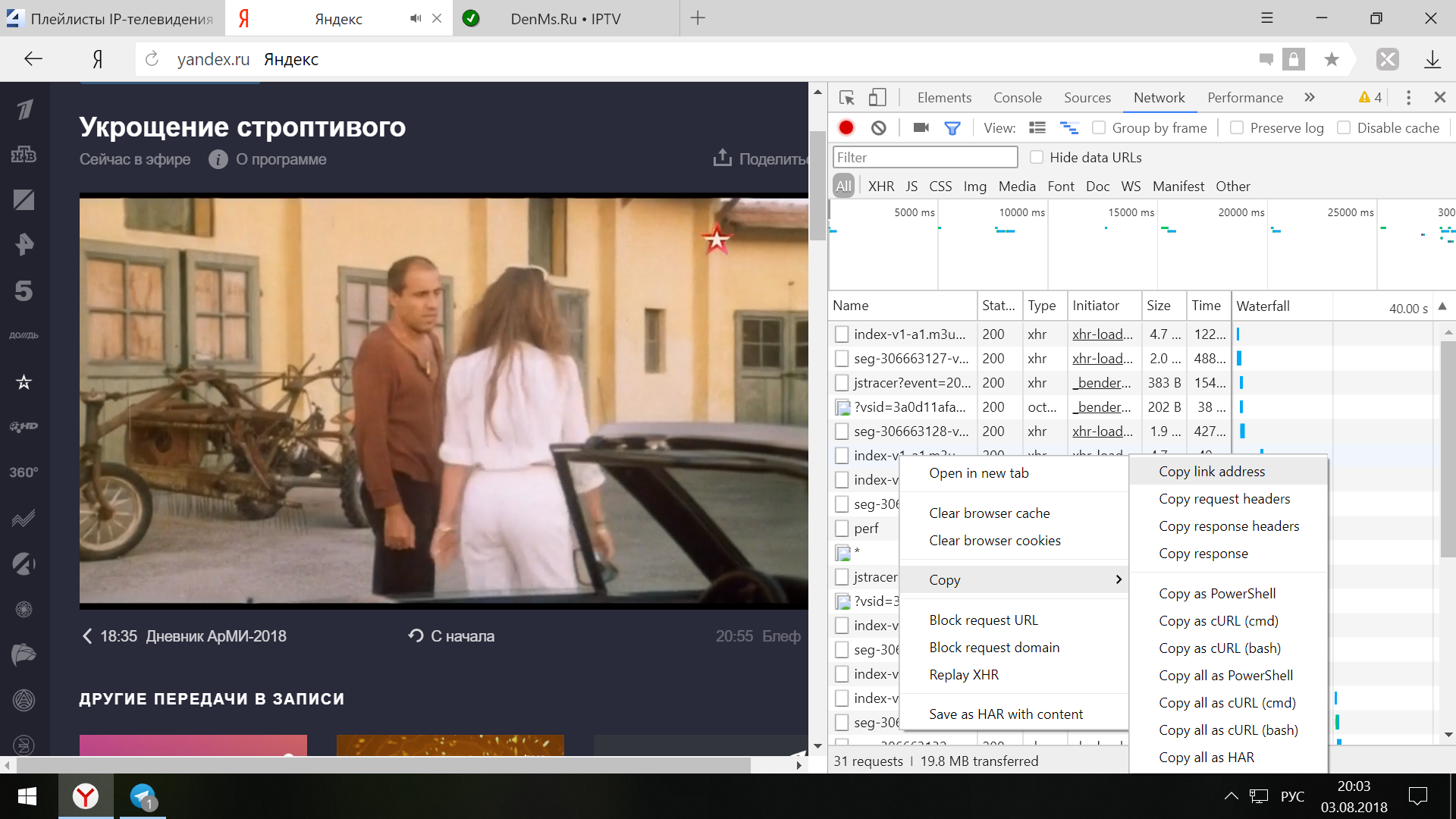Image resolution: width=1456 pixels, height=819 pixels.
Task: Enable the Preserve log checkbox
Action: coord(1237,128)
